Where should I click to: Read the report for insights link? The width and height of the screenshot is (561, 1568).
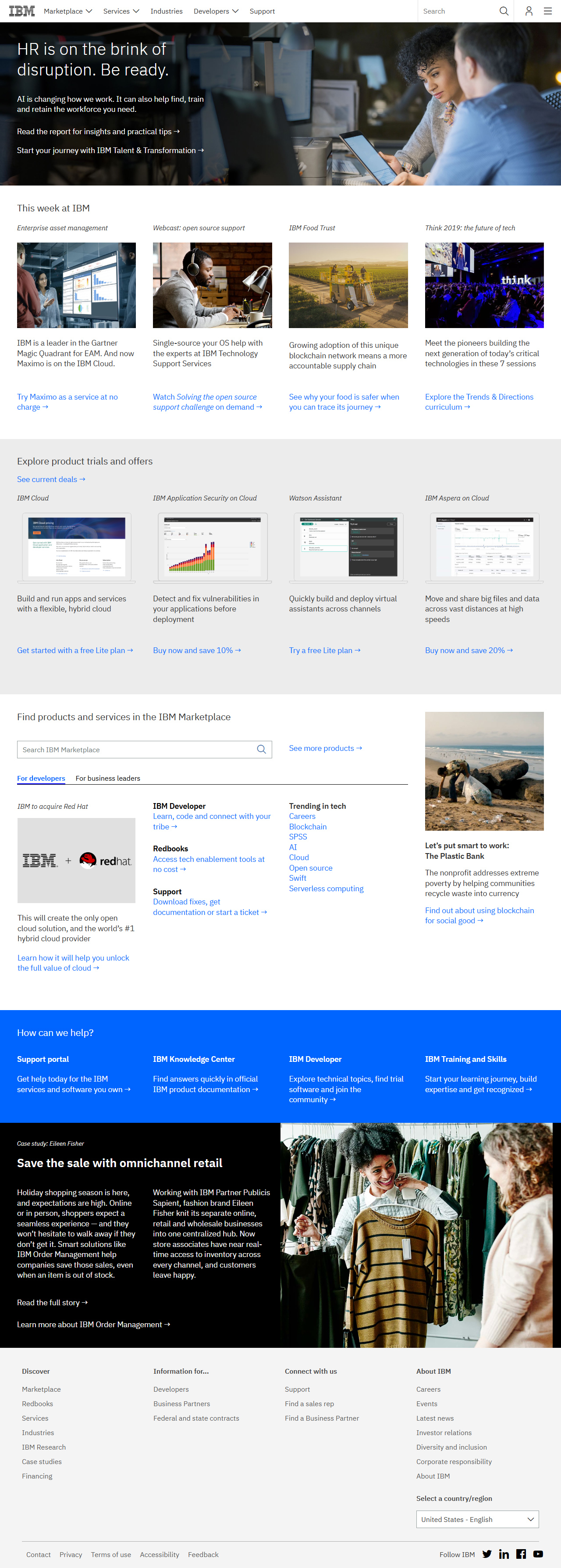click(98, 132)
